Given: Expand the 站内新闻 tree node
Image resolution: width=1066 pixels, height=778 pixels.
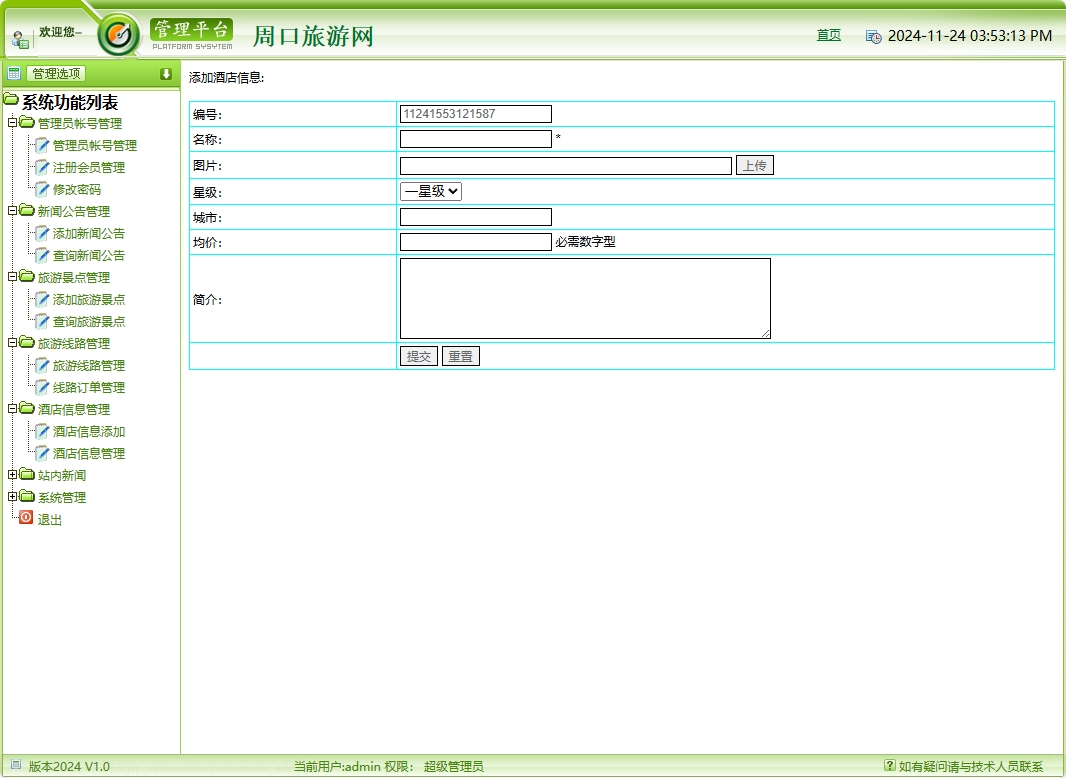Looking at the screenshot, I should (11, 475).
